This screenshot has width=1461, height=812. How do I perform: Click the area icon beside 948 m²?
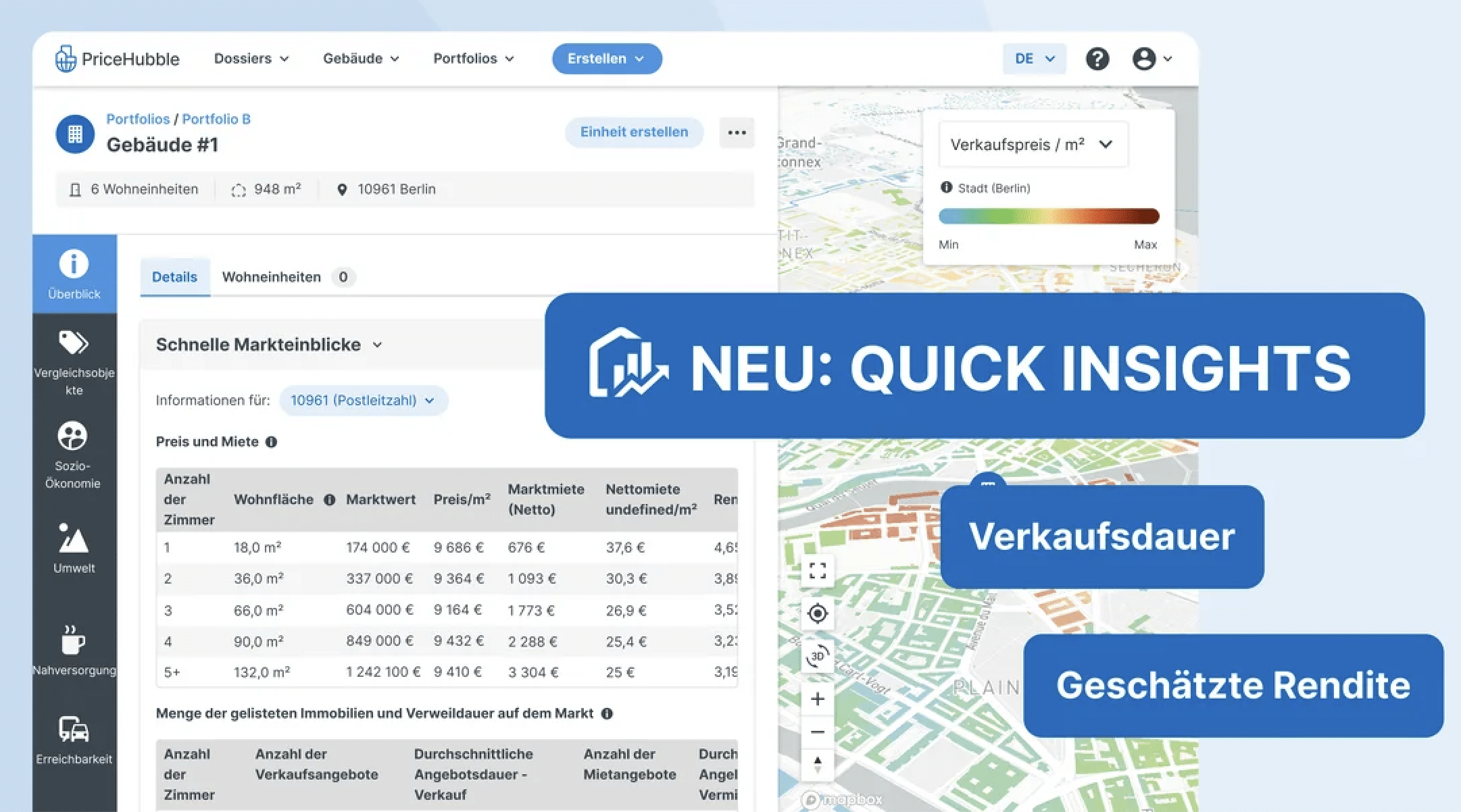coord(239,190)
